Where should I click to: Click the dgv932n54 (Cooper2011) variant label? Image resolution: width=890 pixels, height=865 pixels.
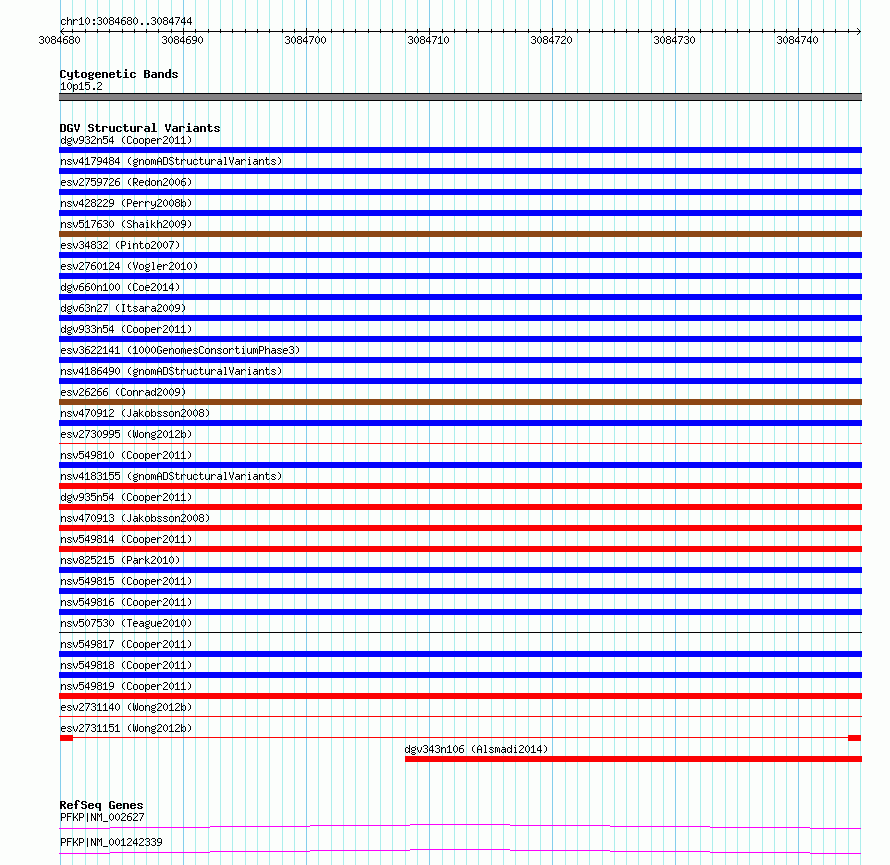126,140
